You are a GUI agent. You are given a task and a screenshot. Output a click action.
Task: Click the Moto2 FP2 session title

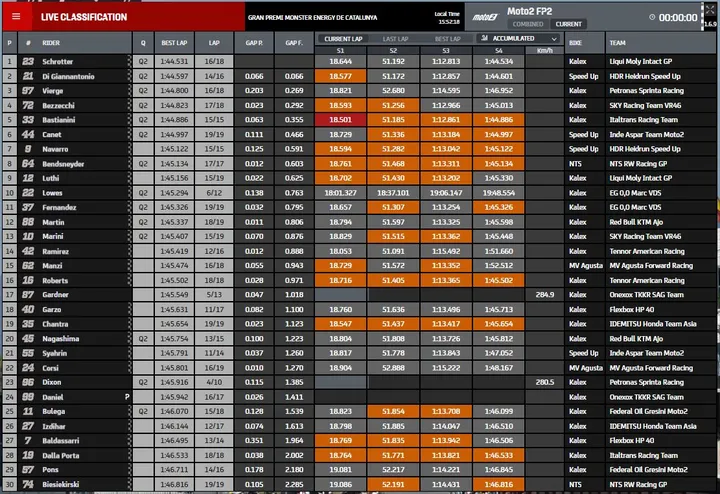[529, 11]
